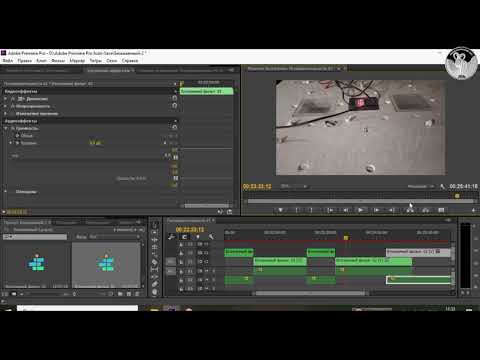Select the Rate Stretch tool

[155, 255]
